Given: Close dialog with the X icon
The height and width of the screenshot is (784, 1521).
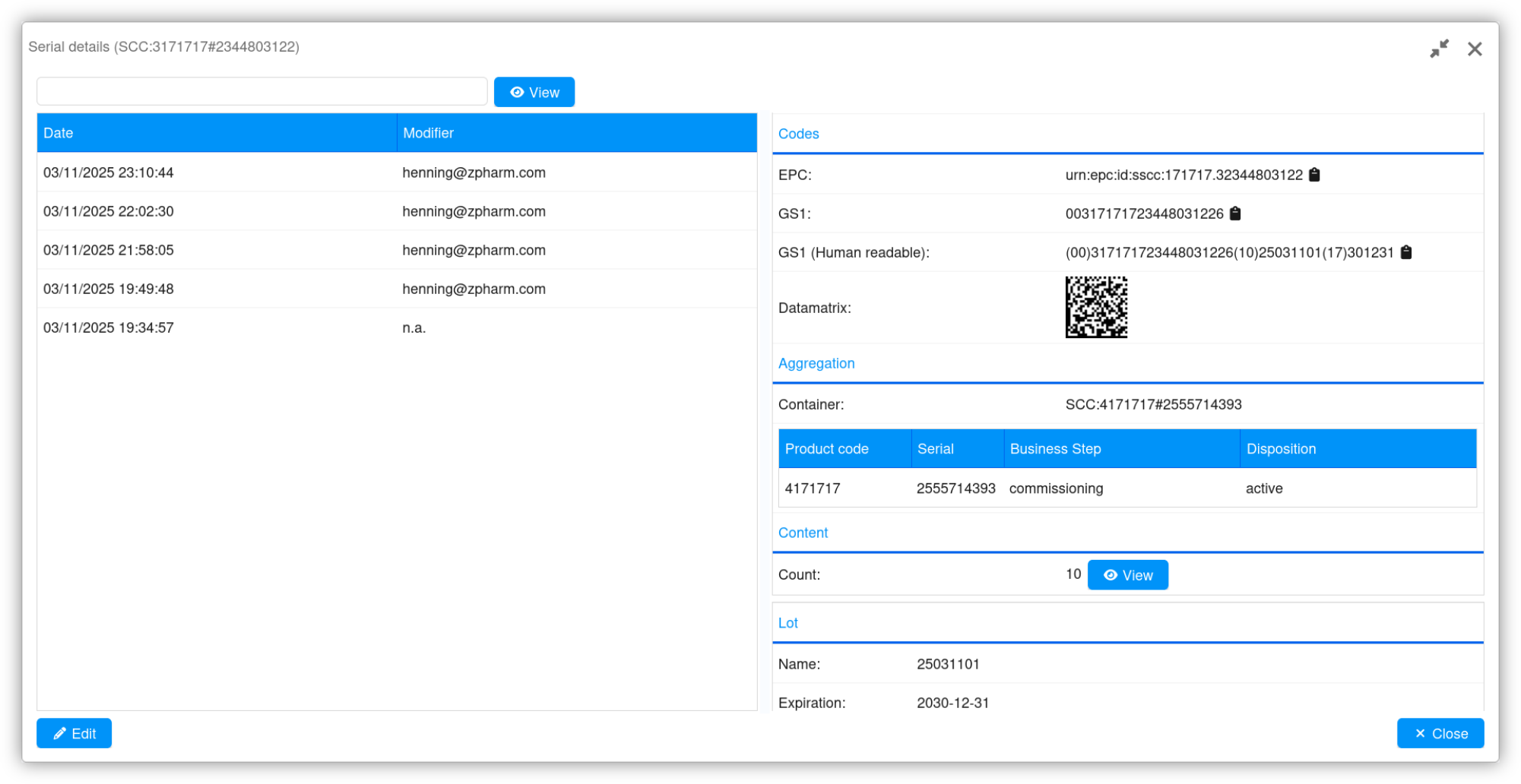Looking at the screenshot, I should coord(1475,49).
